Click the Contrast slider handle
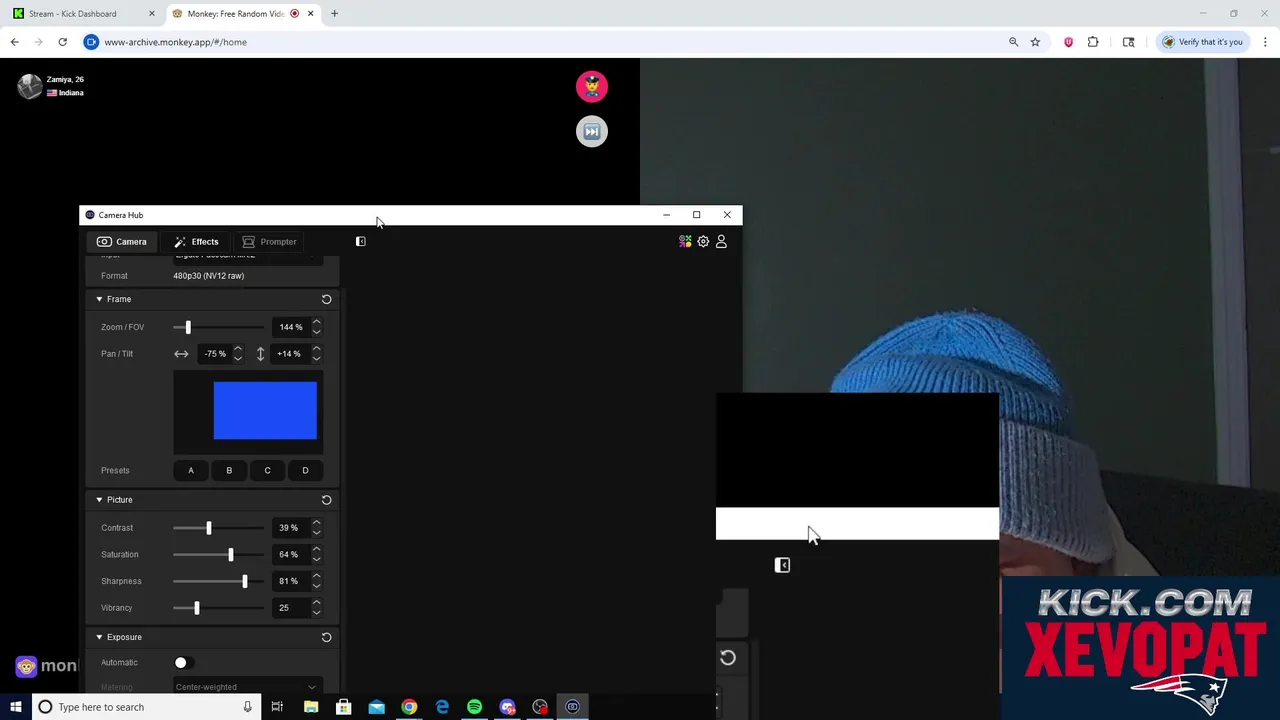Viewport: 1280px width, 720px height. tap(208, 528)
